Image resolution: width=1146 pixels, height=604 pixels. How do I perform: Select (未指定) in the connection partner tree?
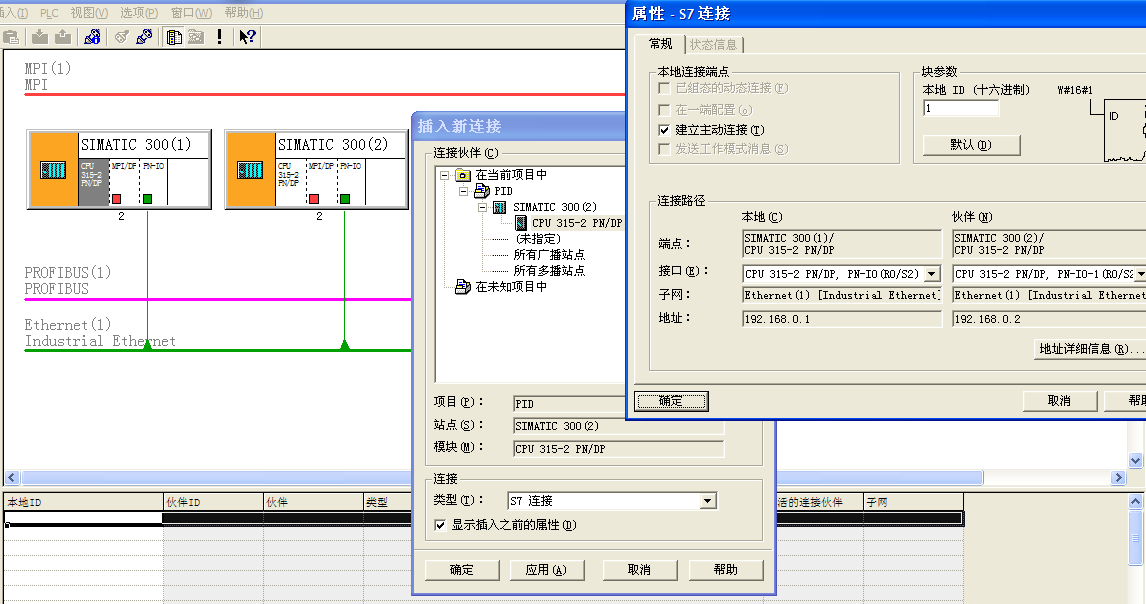coord(539,239)
